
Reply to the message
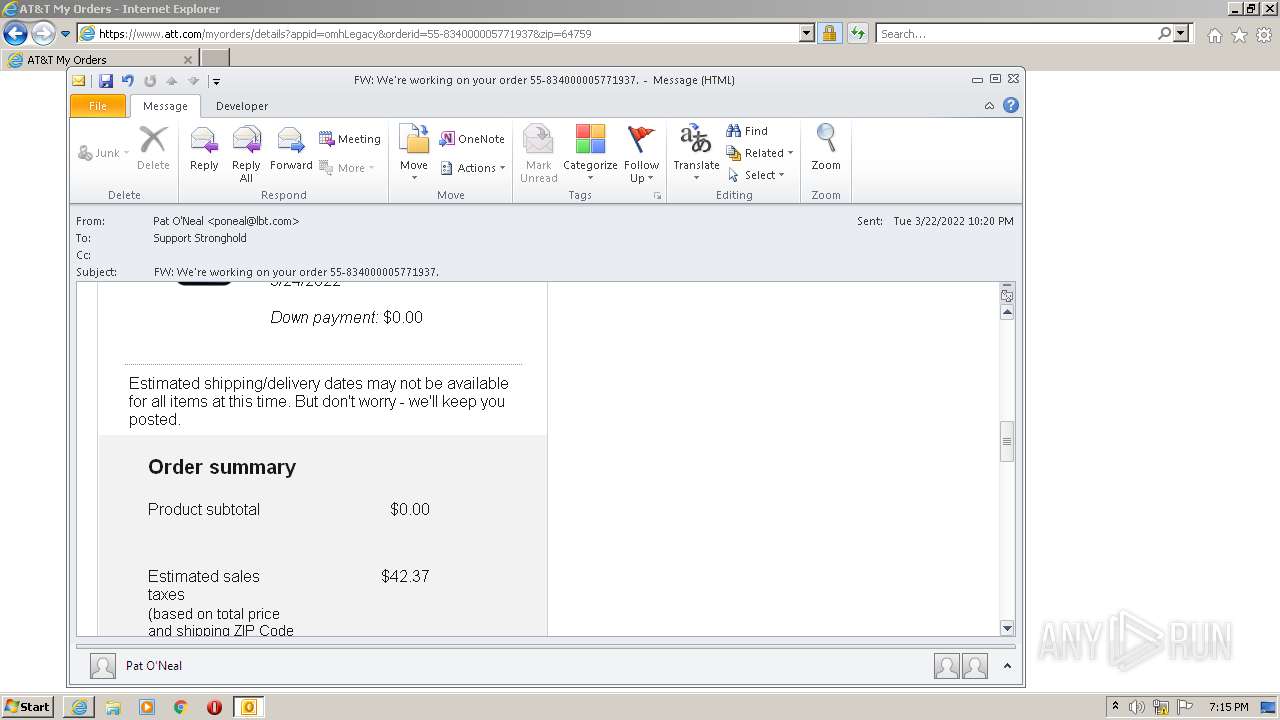(204, 150)
